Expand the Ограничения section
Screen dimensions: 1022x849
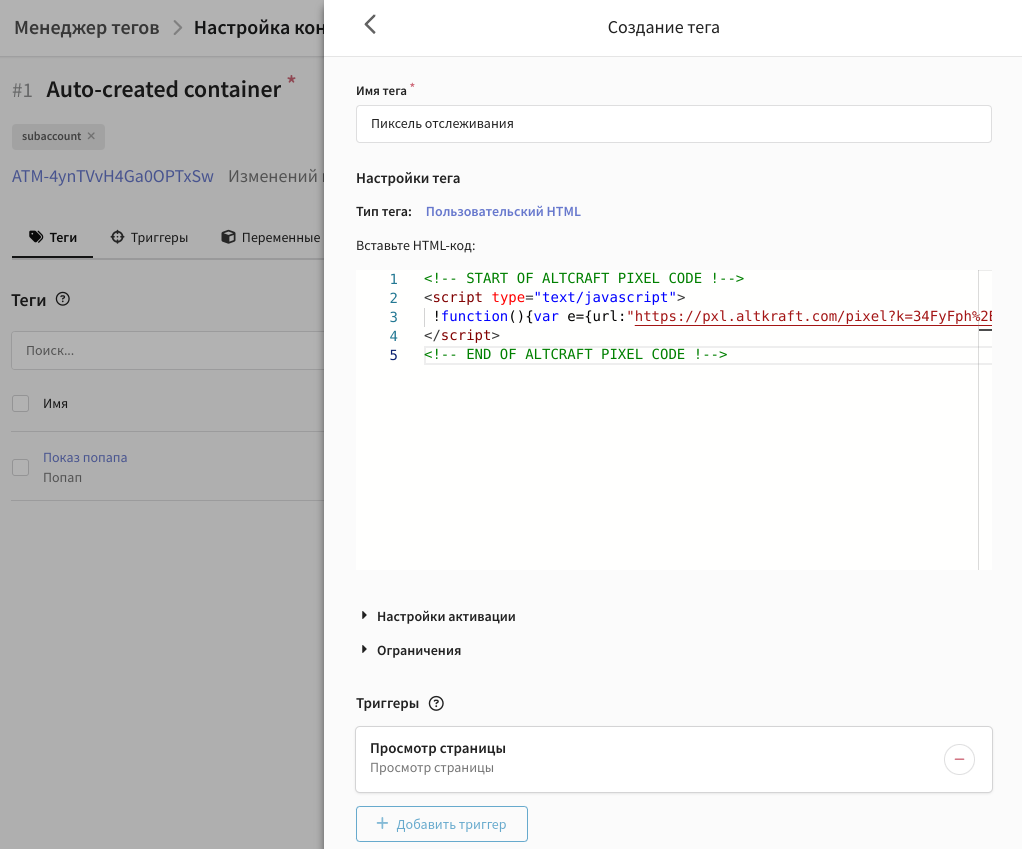click(411, 650)
